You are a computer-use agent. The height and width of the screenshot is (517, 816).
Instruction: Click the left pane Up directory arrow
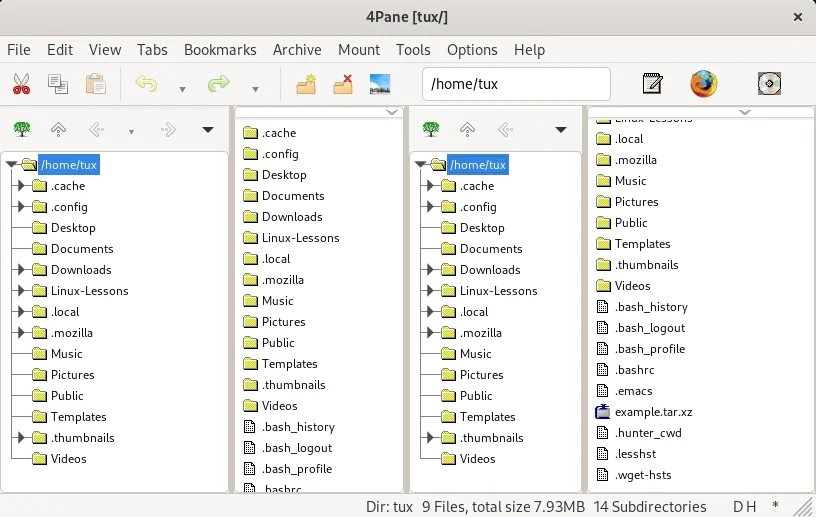[x=58, y=129]
